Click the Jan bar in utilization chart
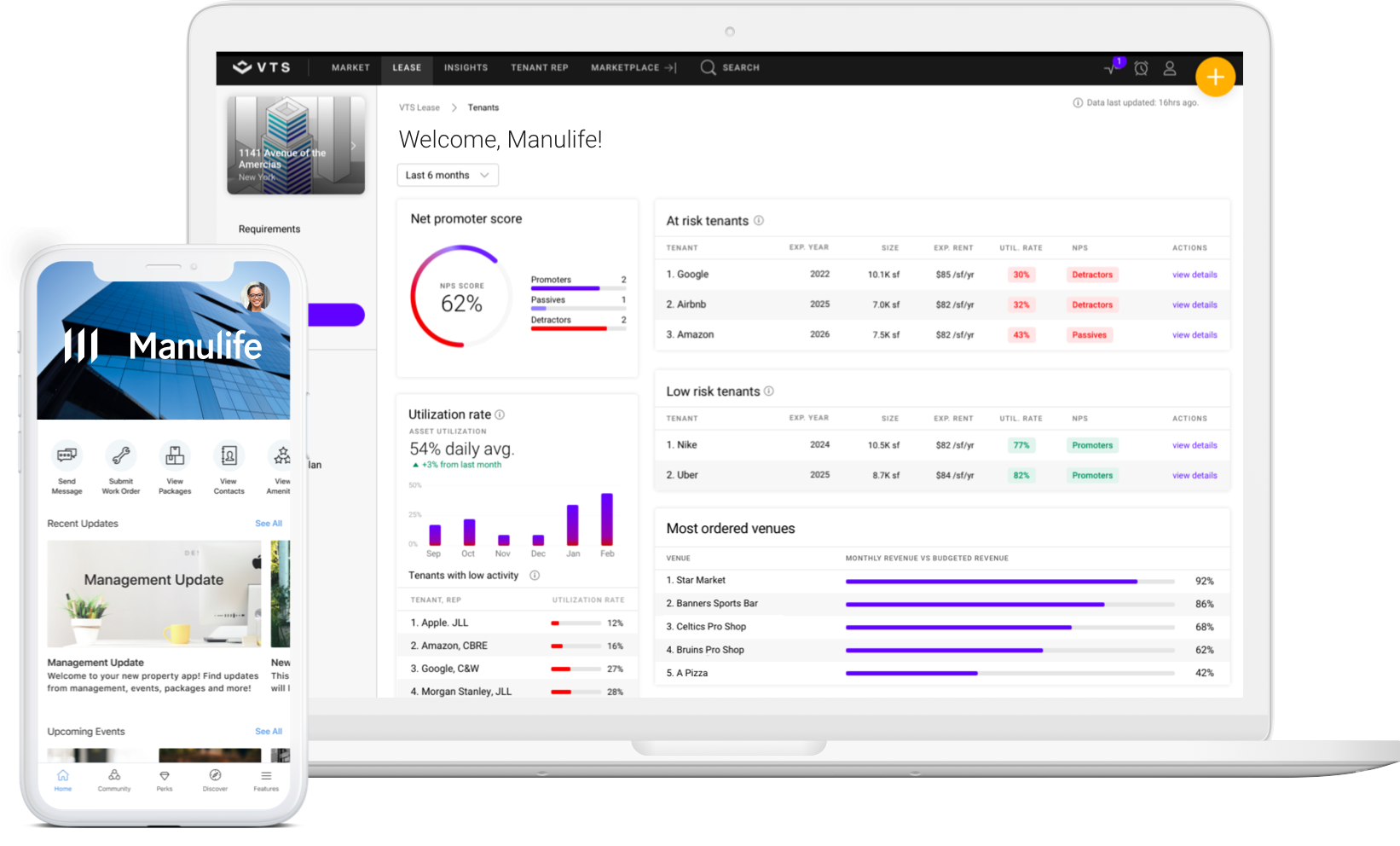This screenshot has width=1400, height=846. (x=573, y=525)
